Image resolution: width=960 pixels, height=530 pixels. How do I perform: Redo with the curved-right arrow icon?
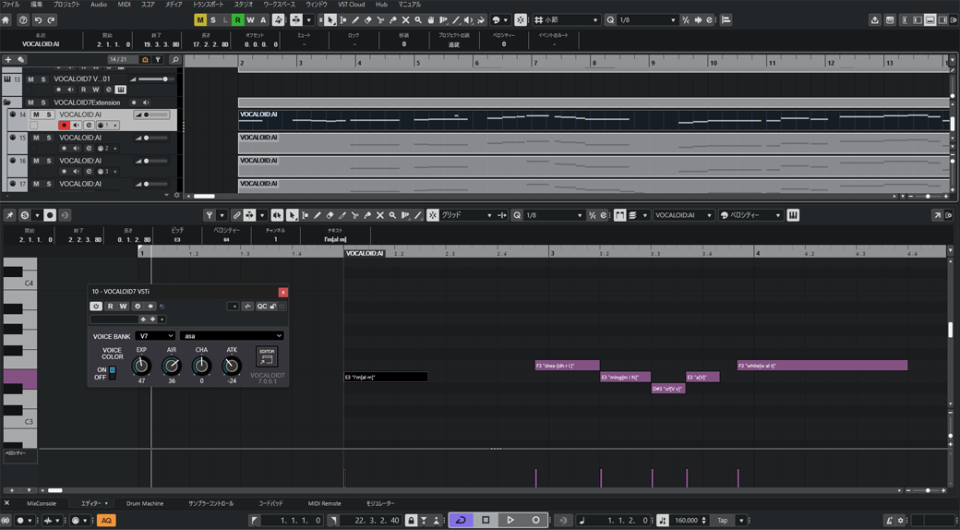point(51,20)
